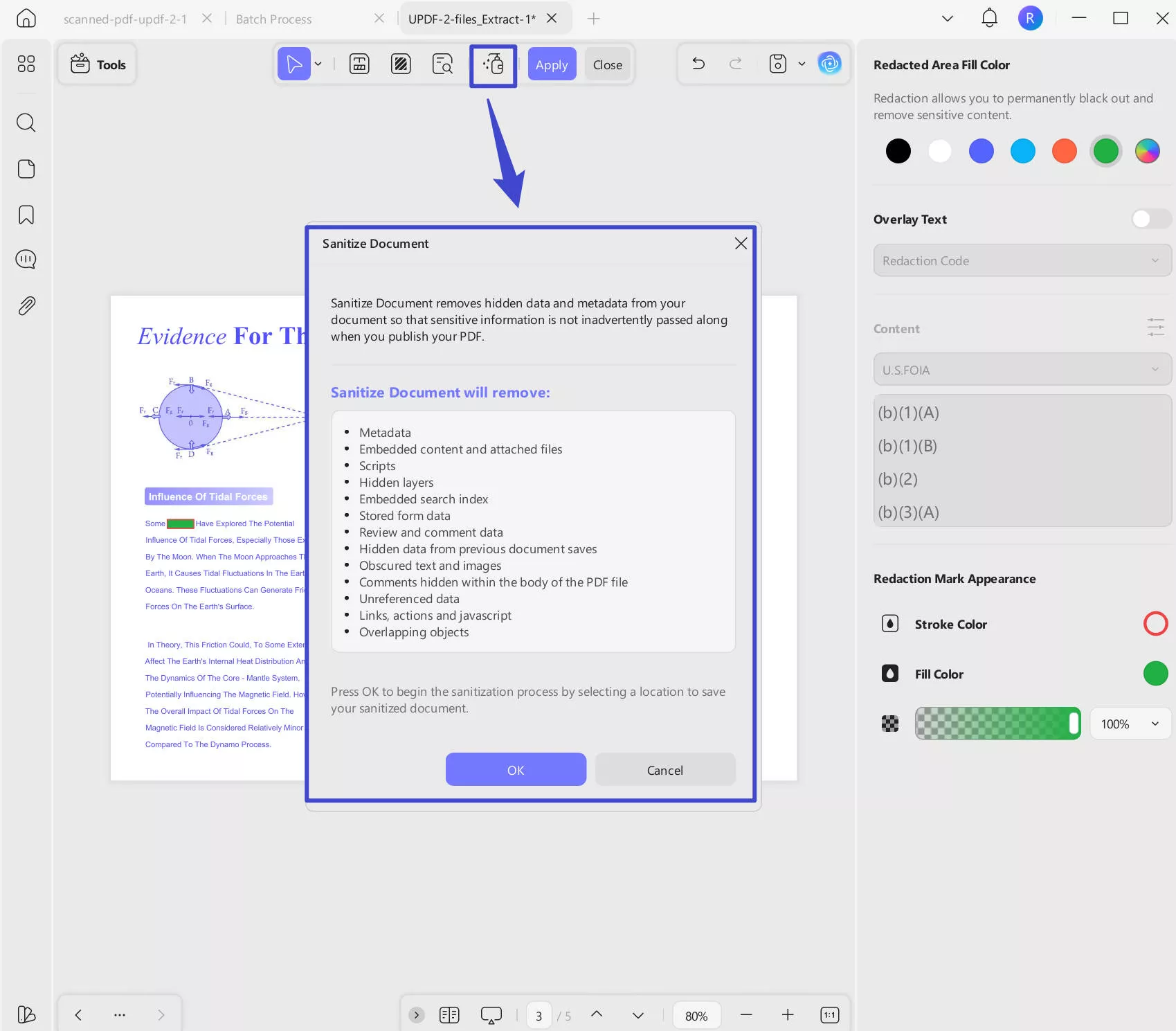1176x1031 pixels.
Task: Confirm sanitization with OK
Action: (x=516, y=770)
